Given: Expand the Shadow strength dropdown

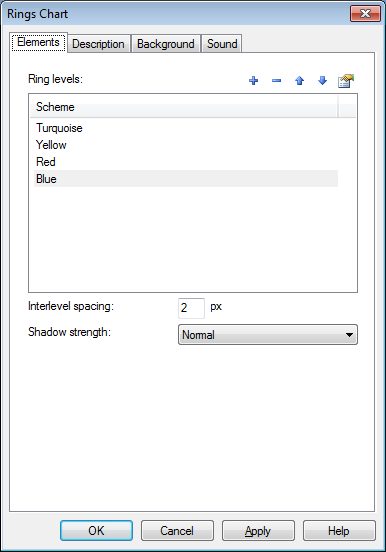Looking at the screenshot, I should point(268,334).
